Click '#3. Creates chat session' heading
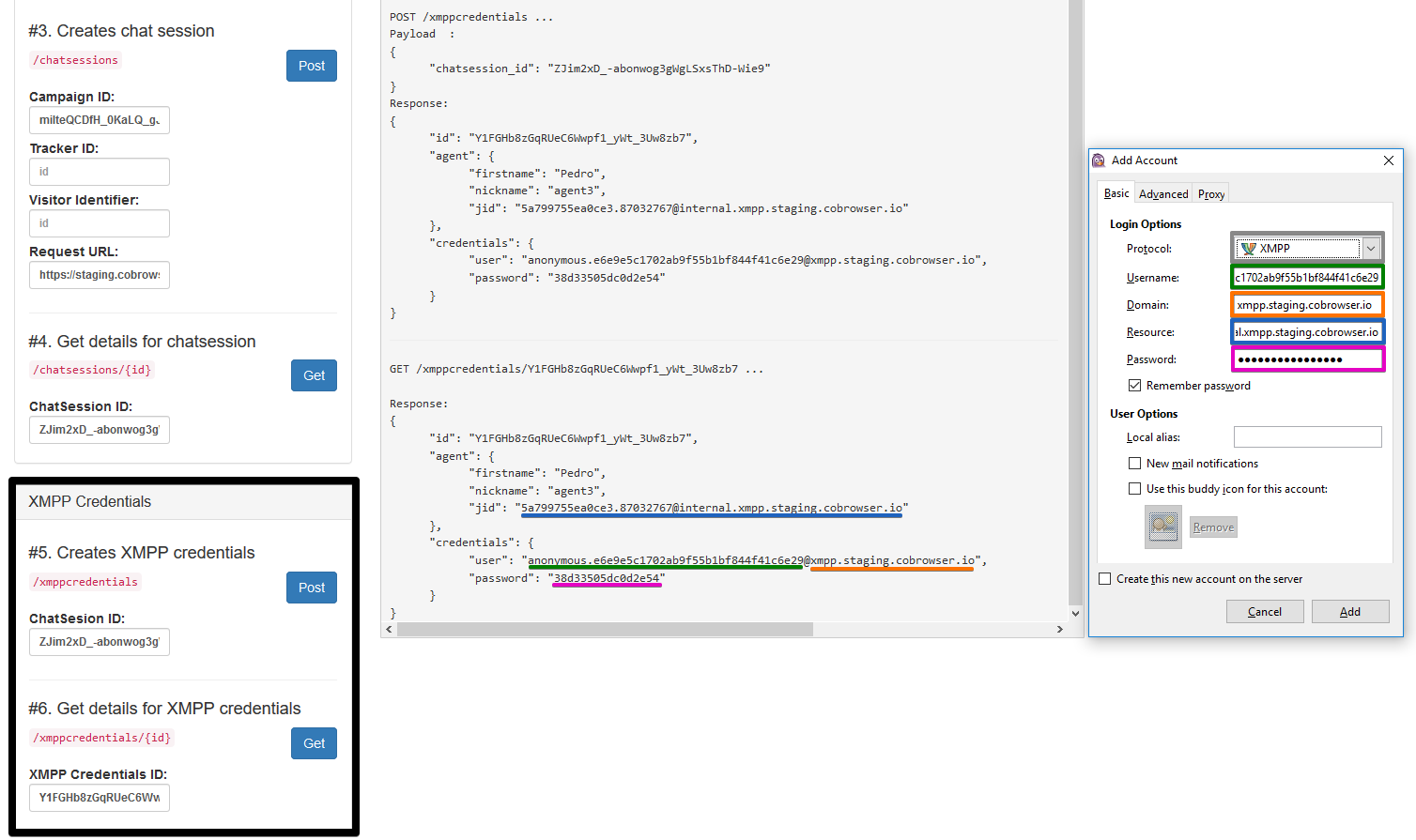This screenshot has width=1416, height=840. click(x=121, y=31)
